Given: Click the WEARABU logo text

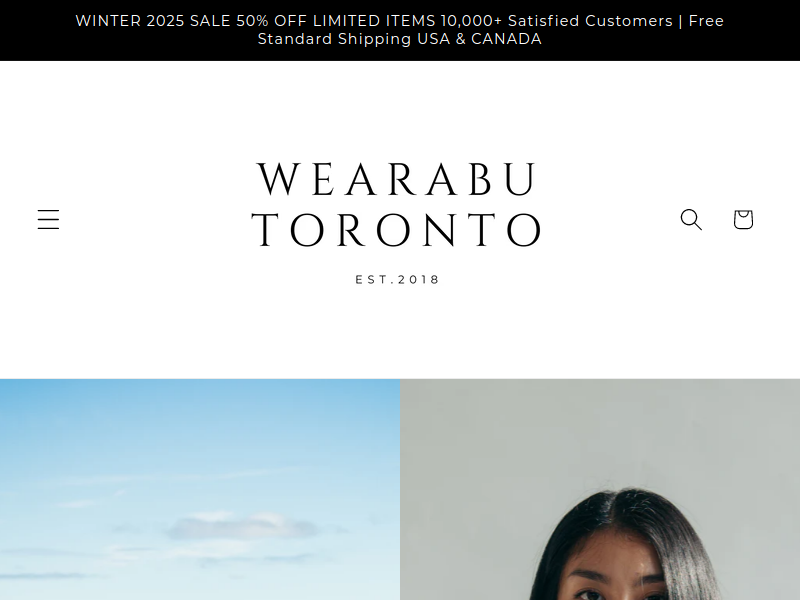Looking at the screenshot, I should click(397, 179).
